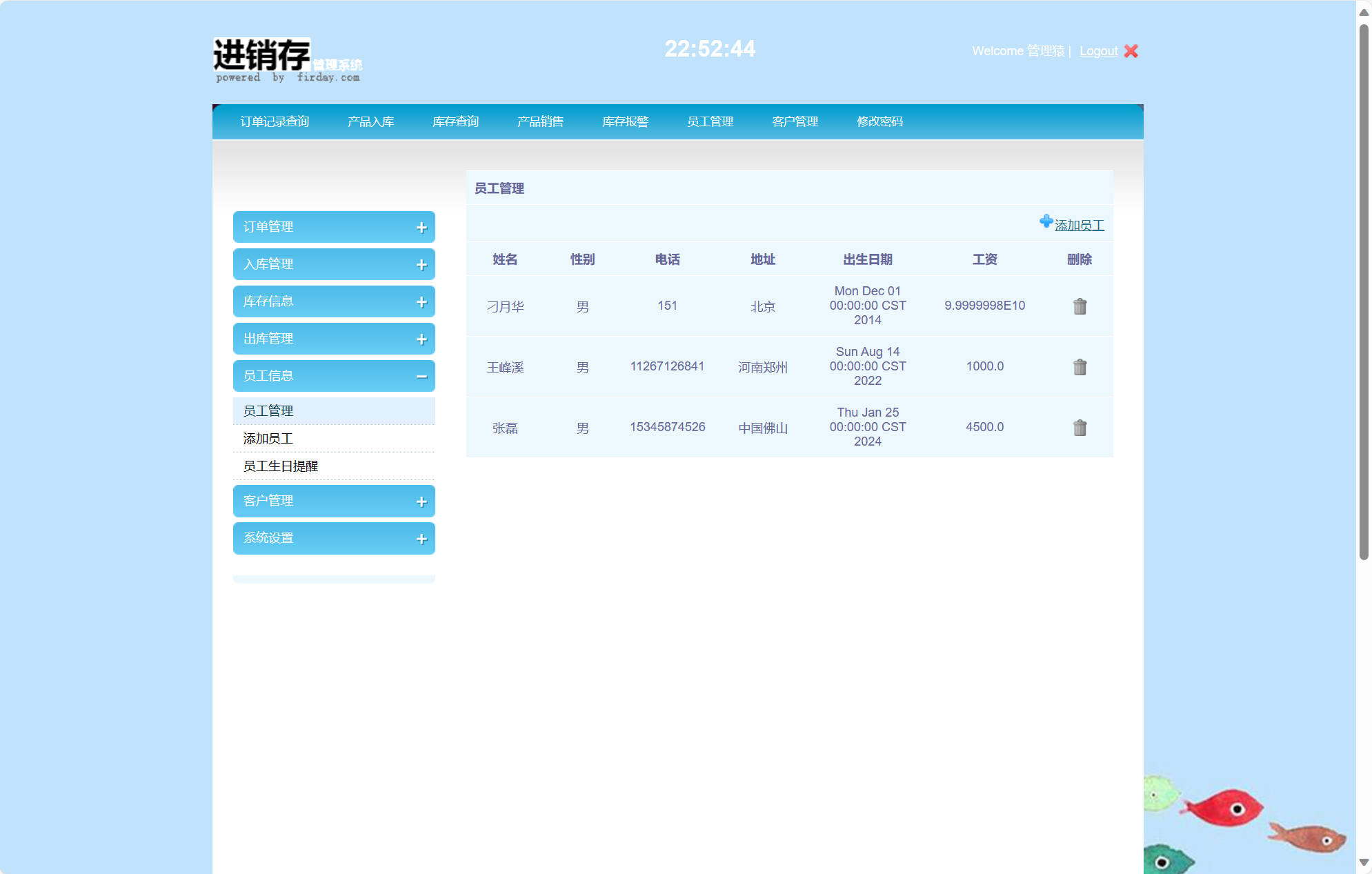Click the scrollbar down arrow
This screenshot has height=874, width=1372.
click(1363, 862)
